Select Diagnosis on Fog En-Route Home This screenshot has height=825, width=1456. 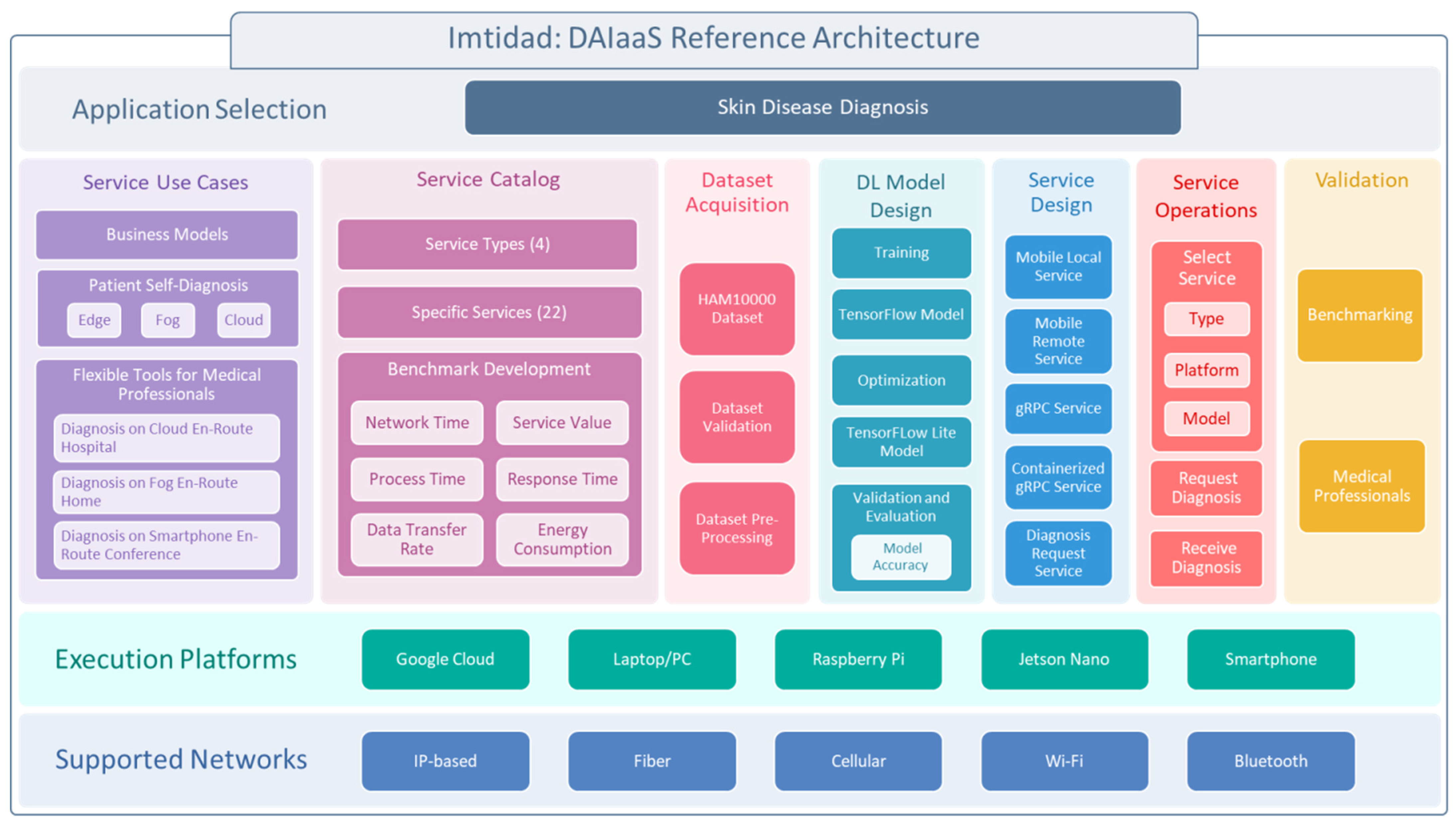[x=166, y=492]
